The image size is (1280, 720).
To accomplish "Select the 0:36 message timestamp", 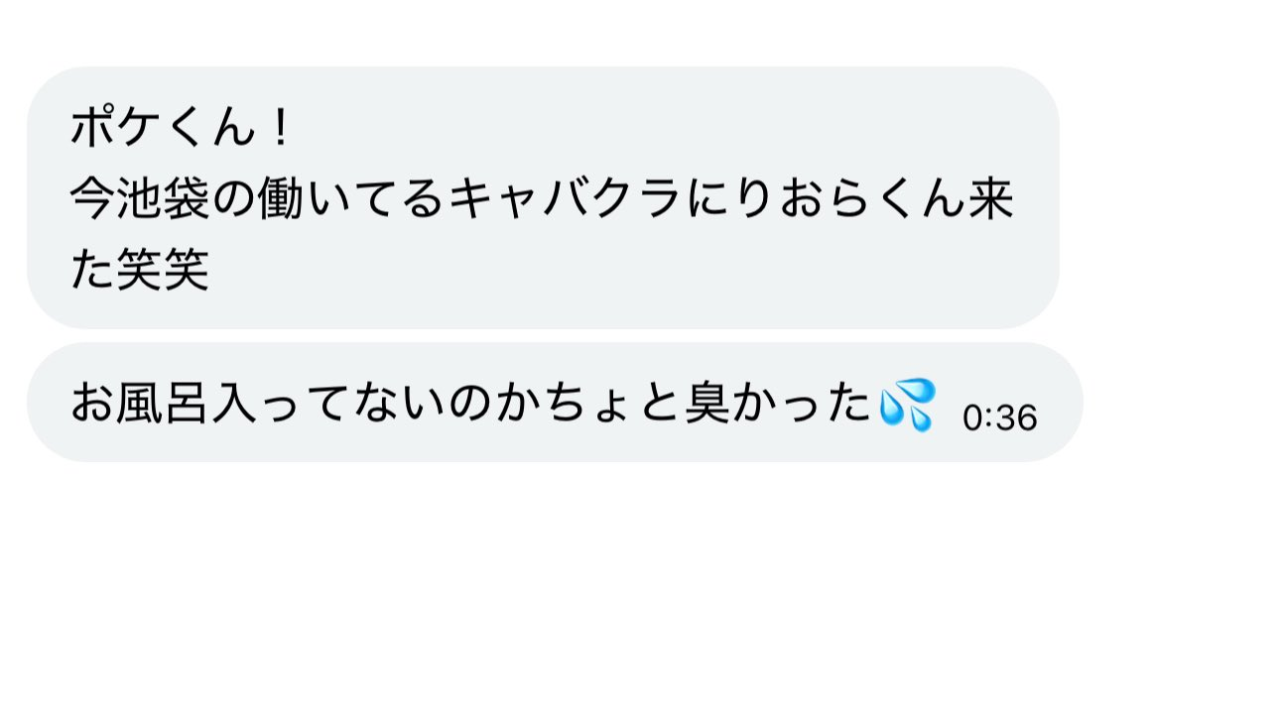I will coord(999,418).
